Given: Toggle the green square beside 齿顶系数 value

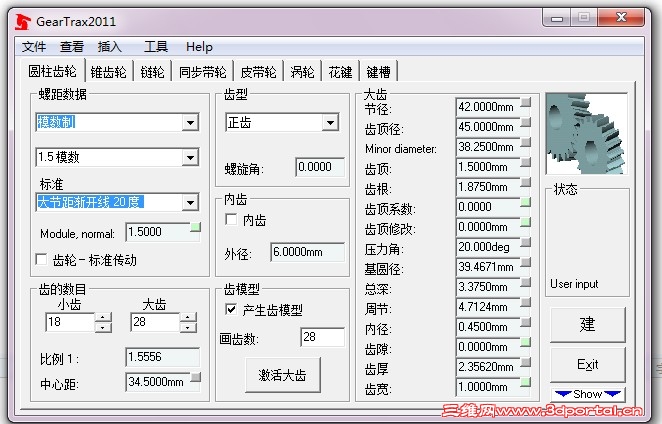Looking at the screenshot, I should click(526, 202).
